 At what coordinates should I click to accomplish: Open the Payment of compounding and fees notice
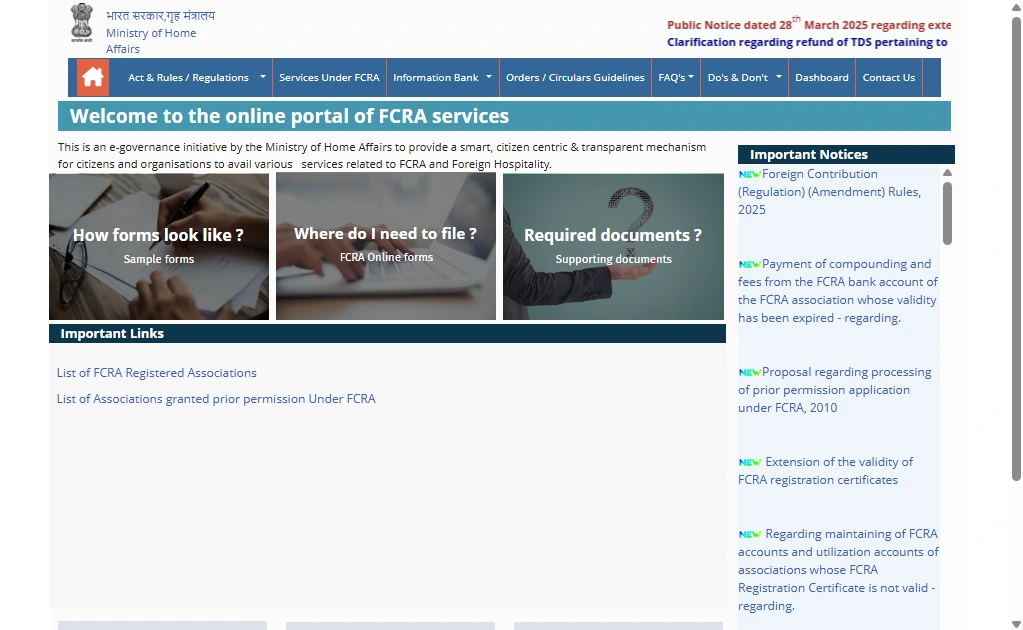[838, 291]
